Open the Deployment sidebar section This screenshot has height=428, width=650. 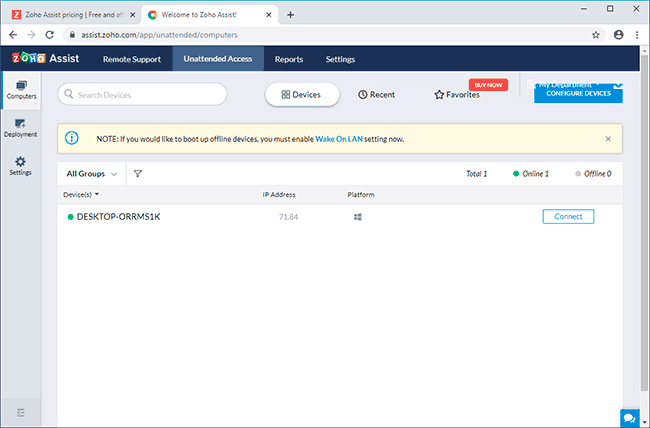[21, 128]
